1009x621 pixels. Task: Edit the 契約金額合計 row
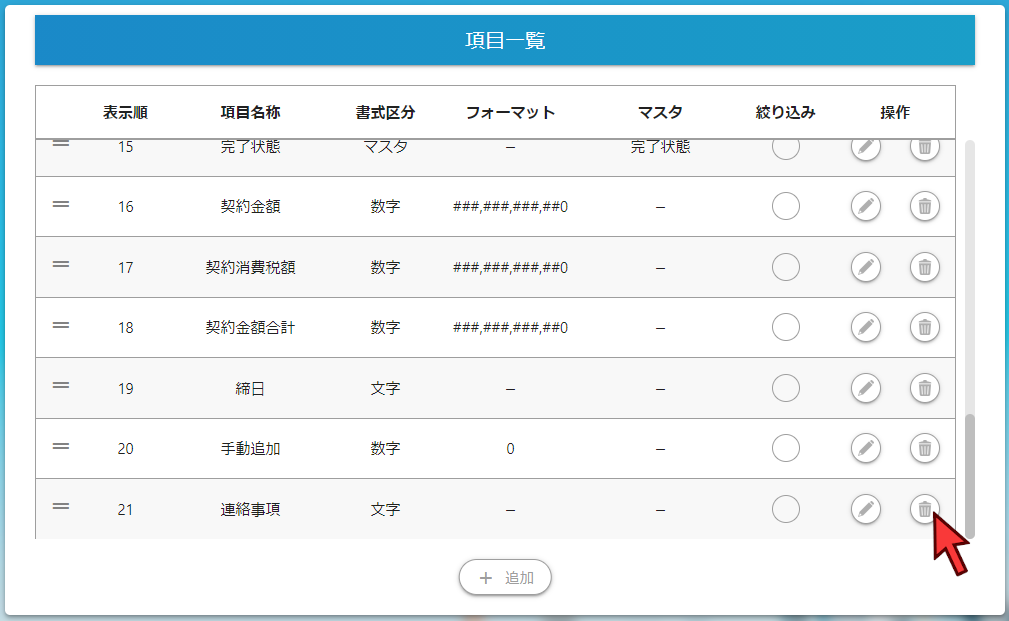(x=865, y=327)
